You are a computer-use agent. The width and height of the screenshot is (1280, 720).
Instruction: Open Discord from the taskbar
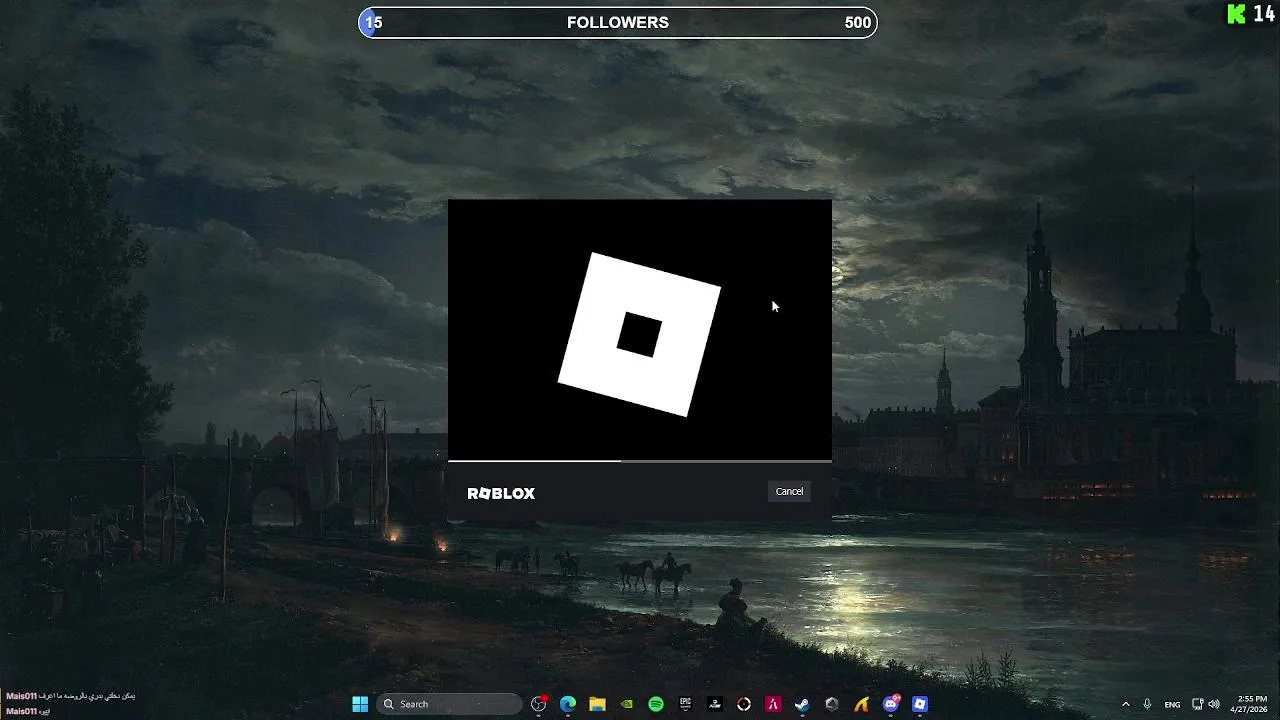(x=891, y=704)
